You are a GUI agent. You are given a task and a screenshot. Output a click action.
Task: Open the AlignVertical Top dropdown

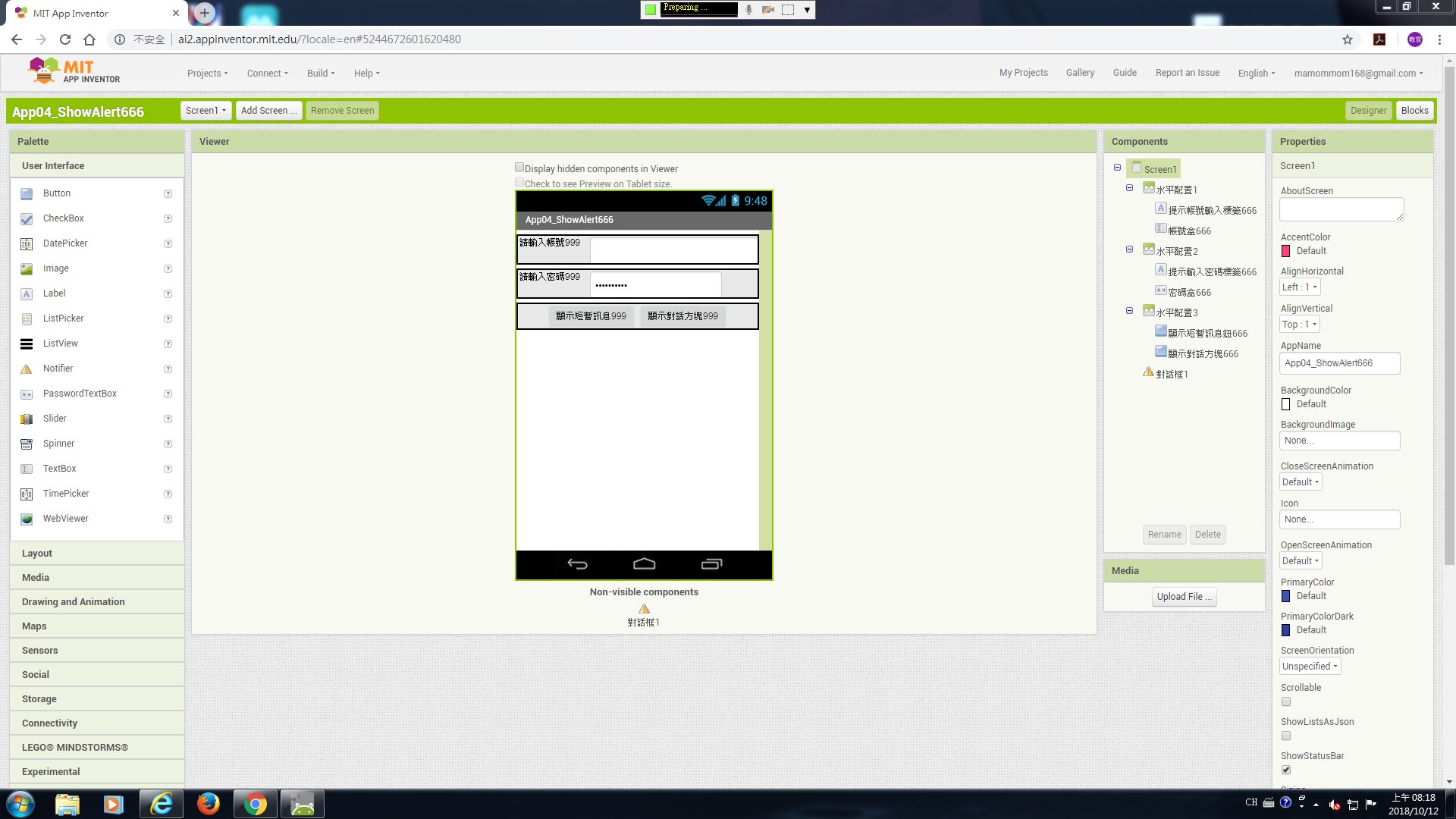pyautogui.click(x=1300, y=325)
